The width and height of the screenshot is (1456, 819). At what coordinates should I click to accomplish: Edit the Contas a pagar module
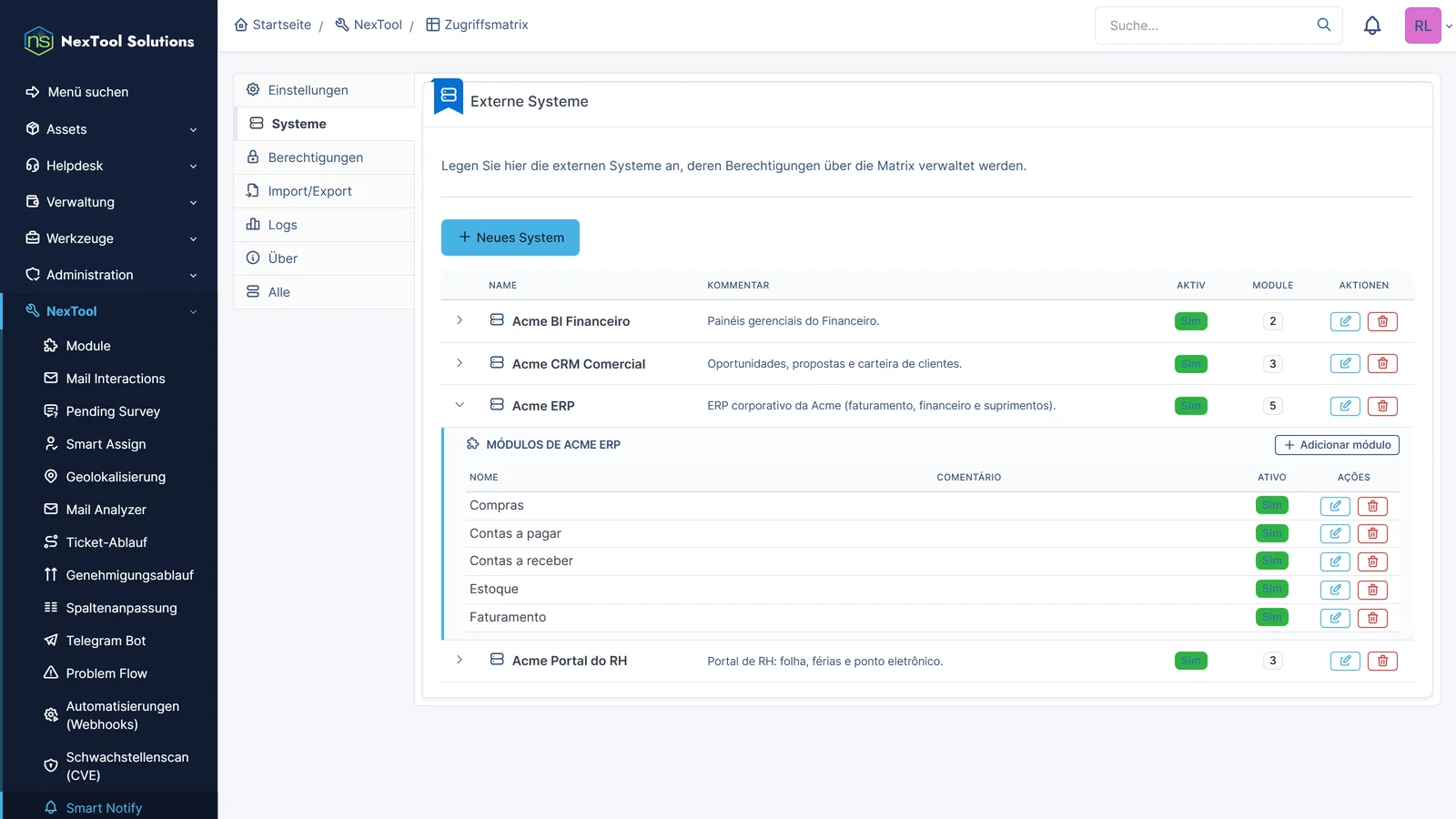point(1335,534)
